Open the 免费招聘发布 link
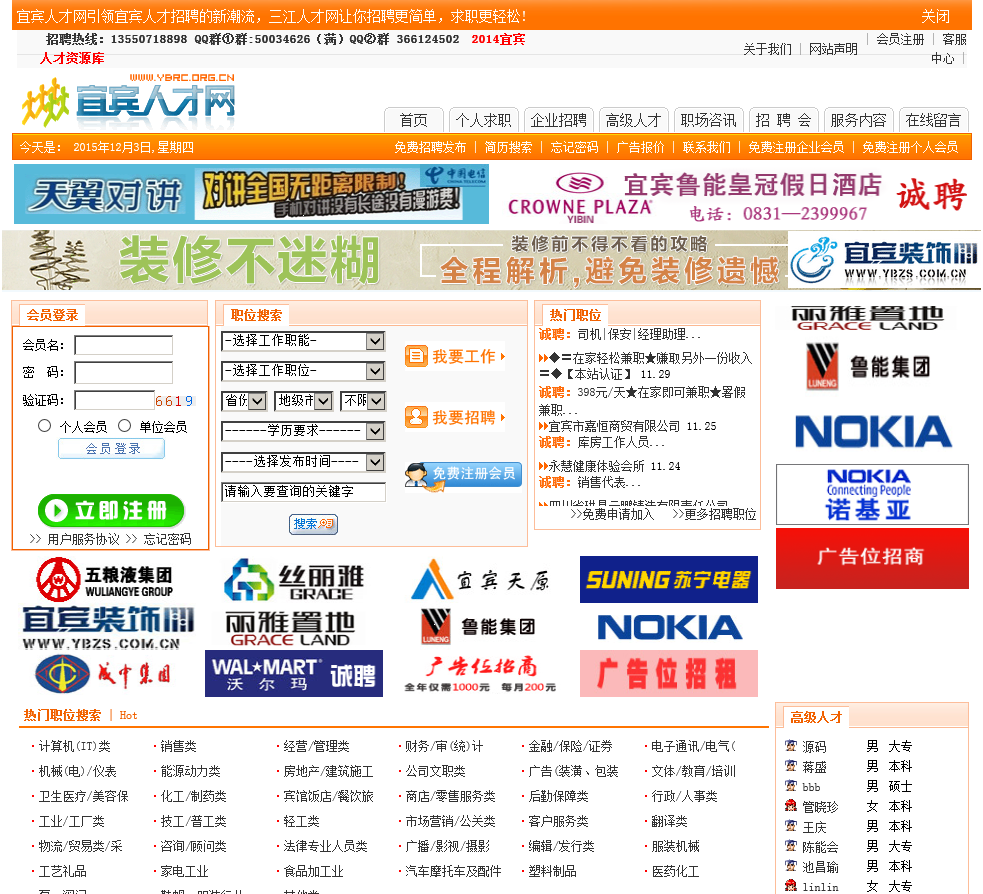The width and height of the screenshot is (983, 894). click(430, 147)
